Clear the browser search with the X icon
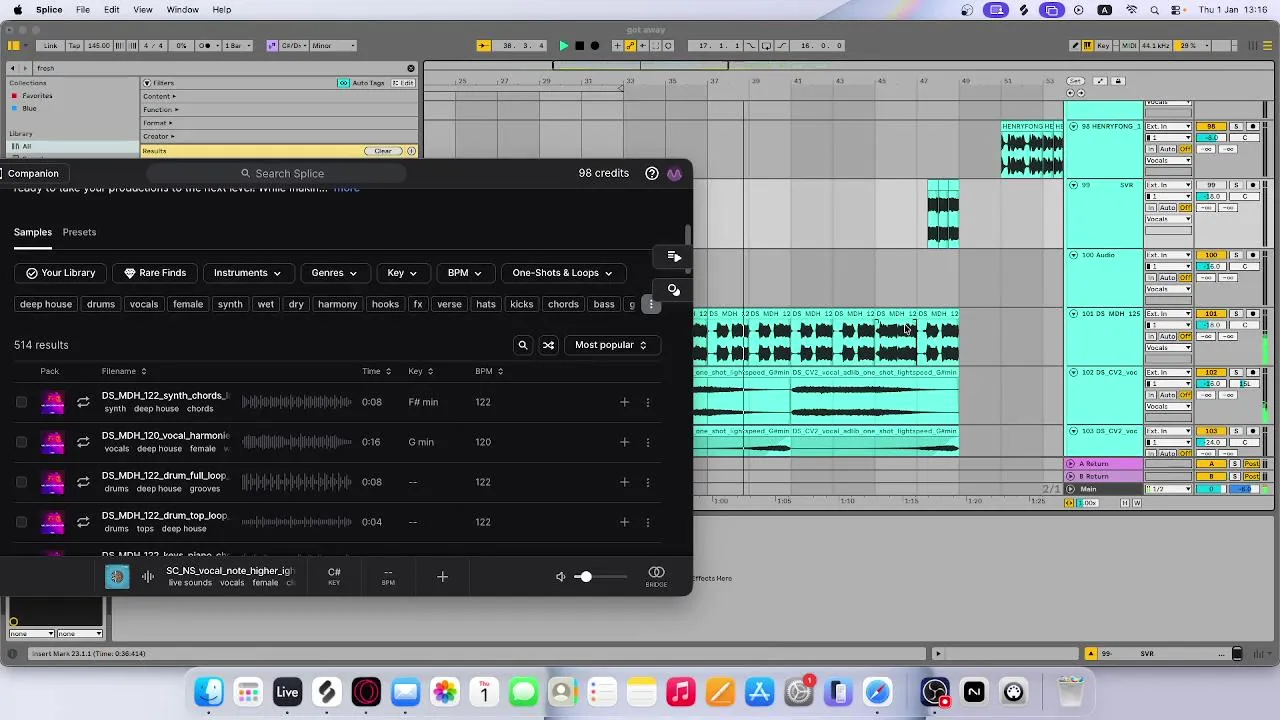The image size is (1280, 720). 410,68
